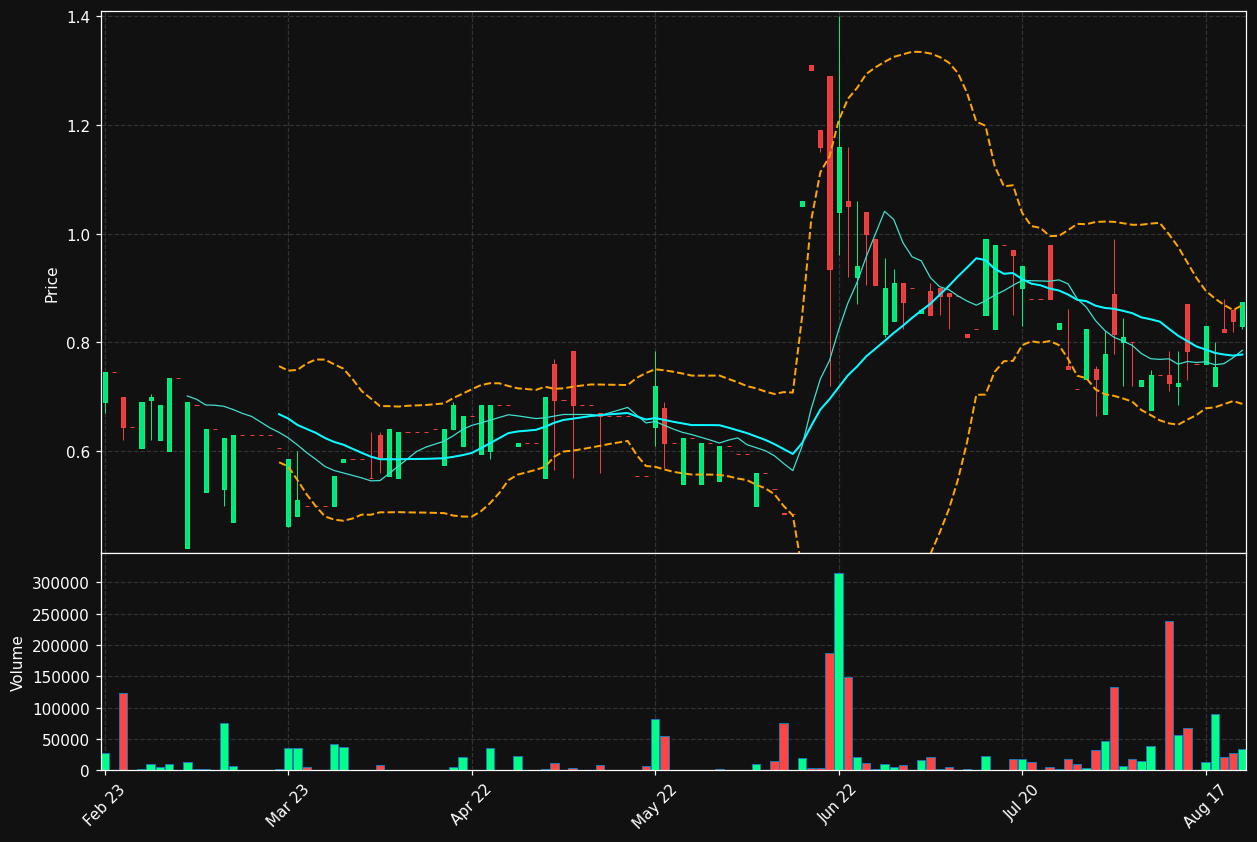Click the 'May 22' date label
The height and width of the screenshot is (842, 1257).
point(655,805)
